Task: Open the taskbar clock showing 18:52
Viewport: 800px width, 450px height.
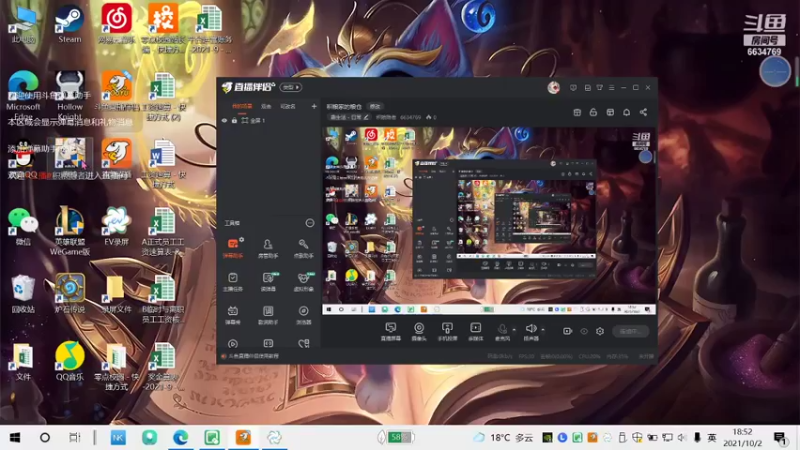Action: click(742, 438)
